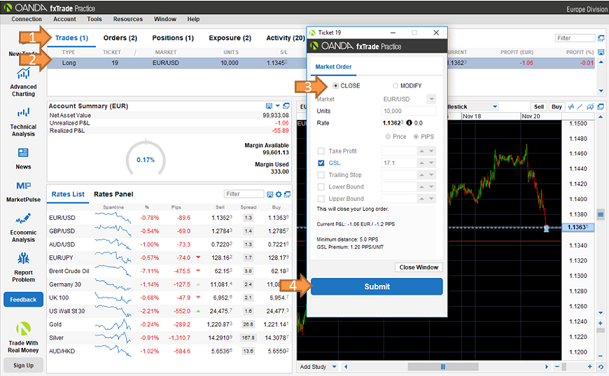Click the chart horizontal scrollbar thumb
This screenshot has height=376, width=609.
[443, 367]
